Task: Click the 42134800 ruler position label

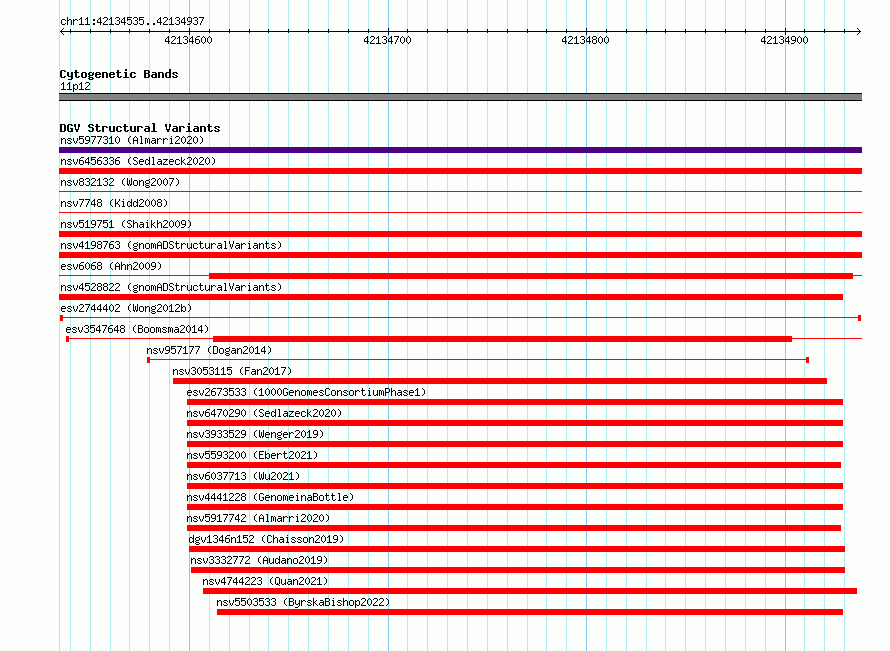Action: [585, 40]
